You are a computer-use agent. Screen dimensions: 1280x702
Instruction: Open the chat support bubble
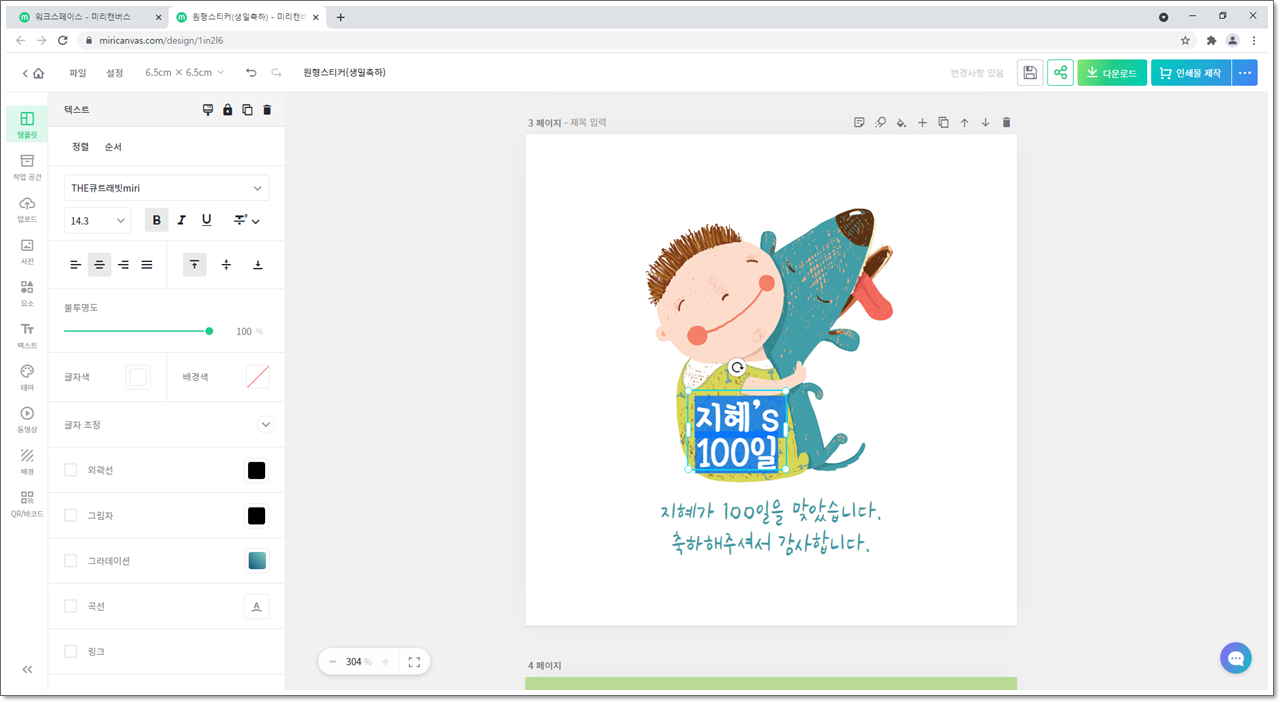[x=1236, y=658]
